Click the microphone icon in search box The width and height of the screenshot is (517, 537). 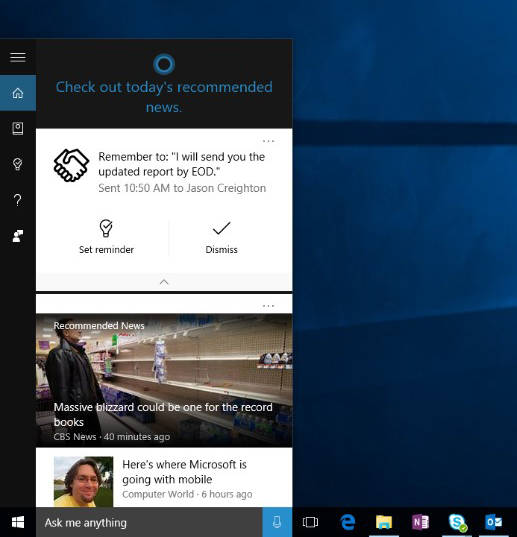coord(277,522)
